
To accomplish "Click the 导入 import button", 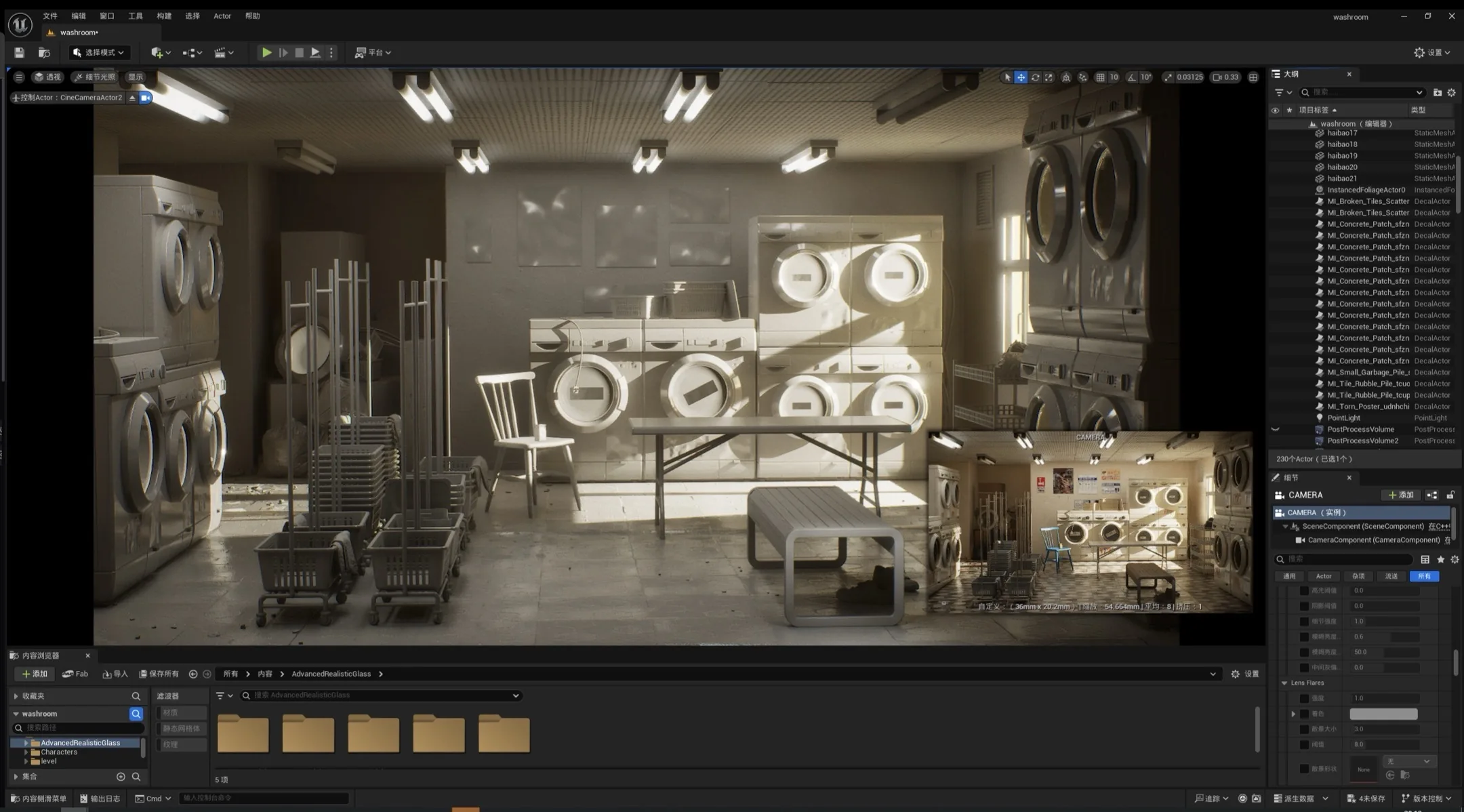I will [115, 674].
